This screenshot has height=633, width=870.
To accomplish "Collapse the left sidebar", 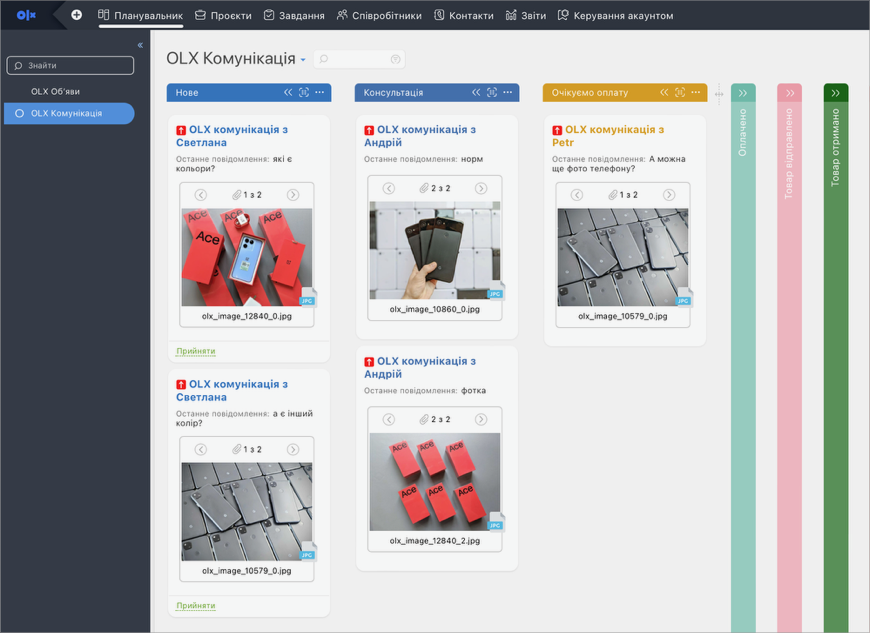I will tap(140, 45).
